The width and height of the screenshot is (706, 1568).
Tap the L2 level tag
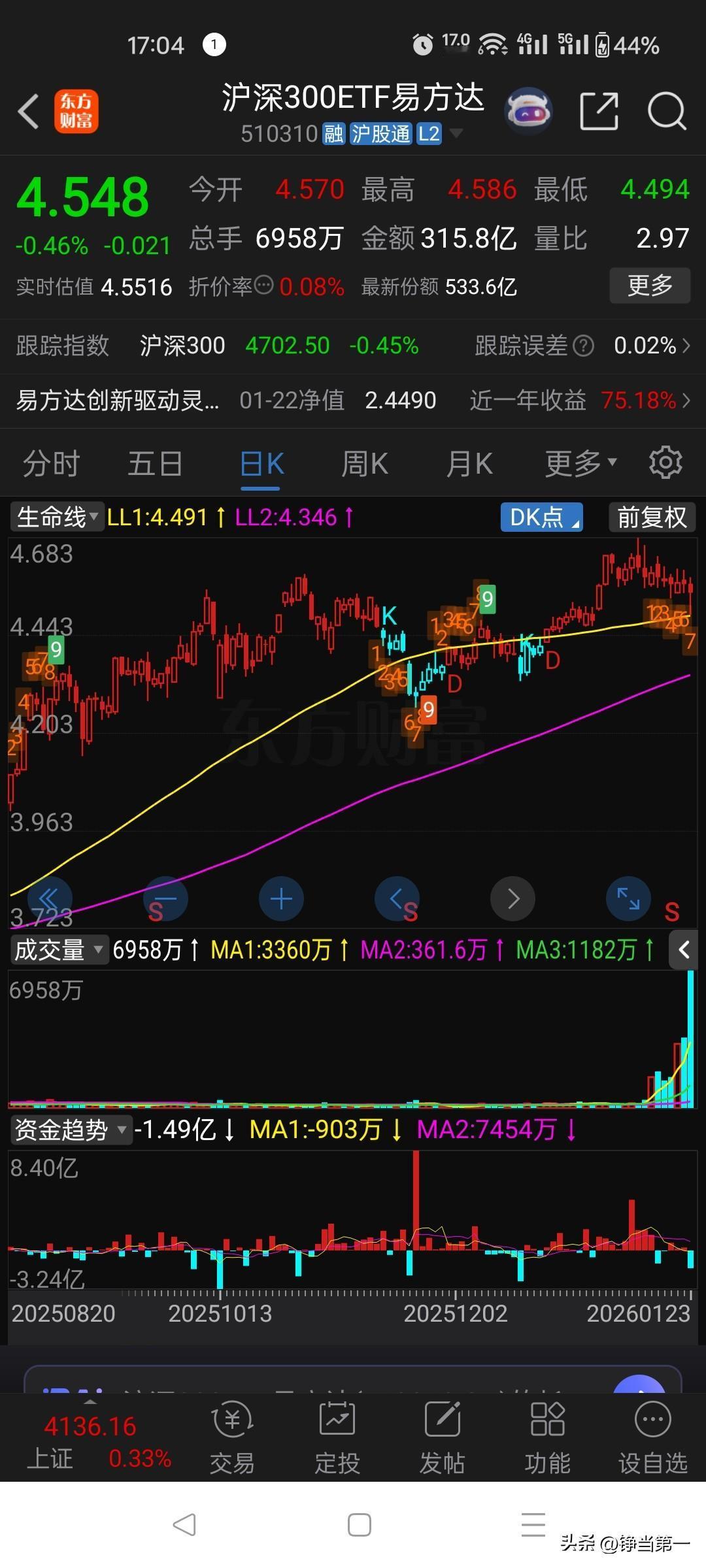click(x=429, y=133)
